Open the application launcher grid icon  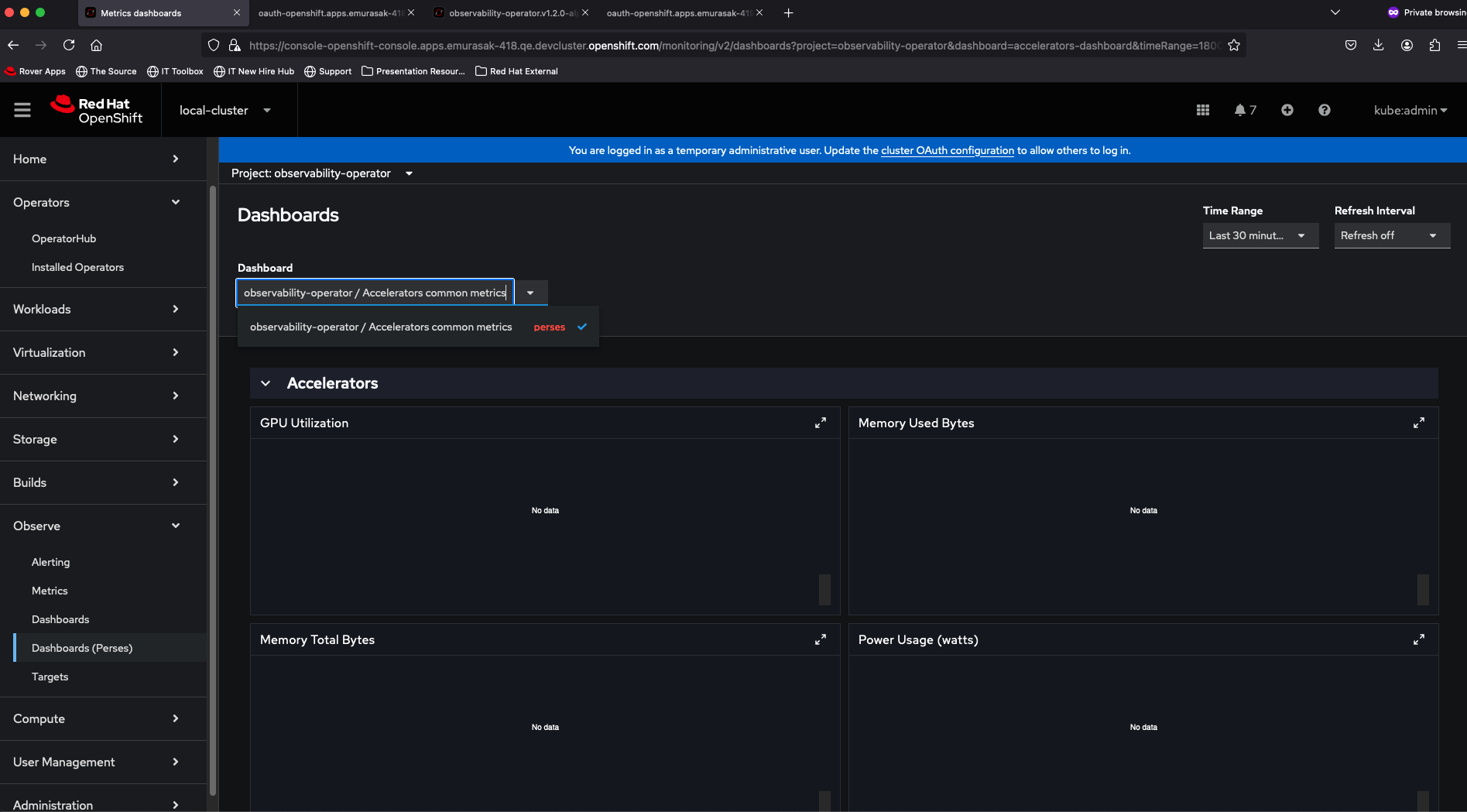1202,110
